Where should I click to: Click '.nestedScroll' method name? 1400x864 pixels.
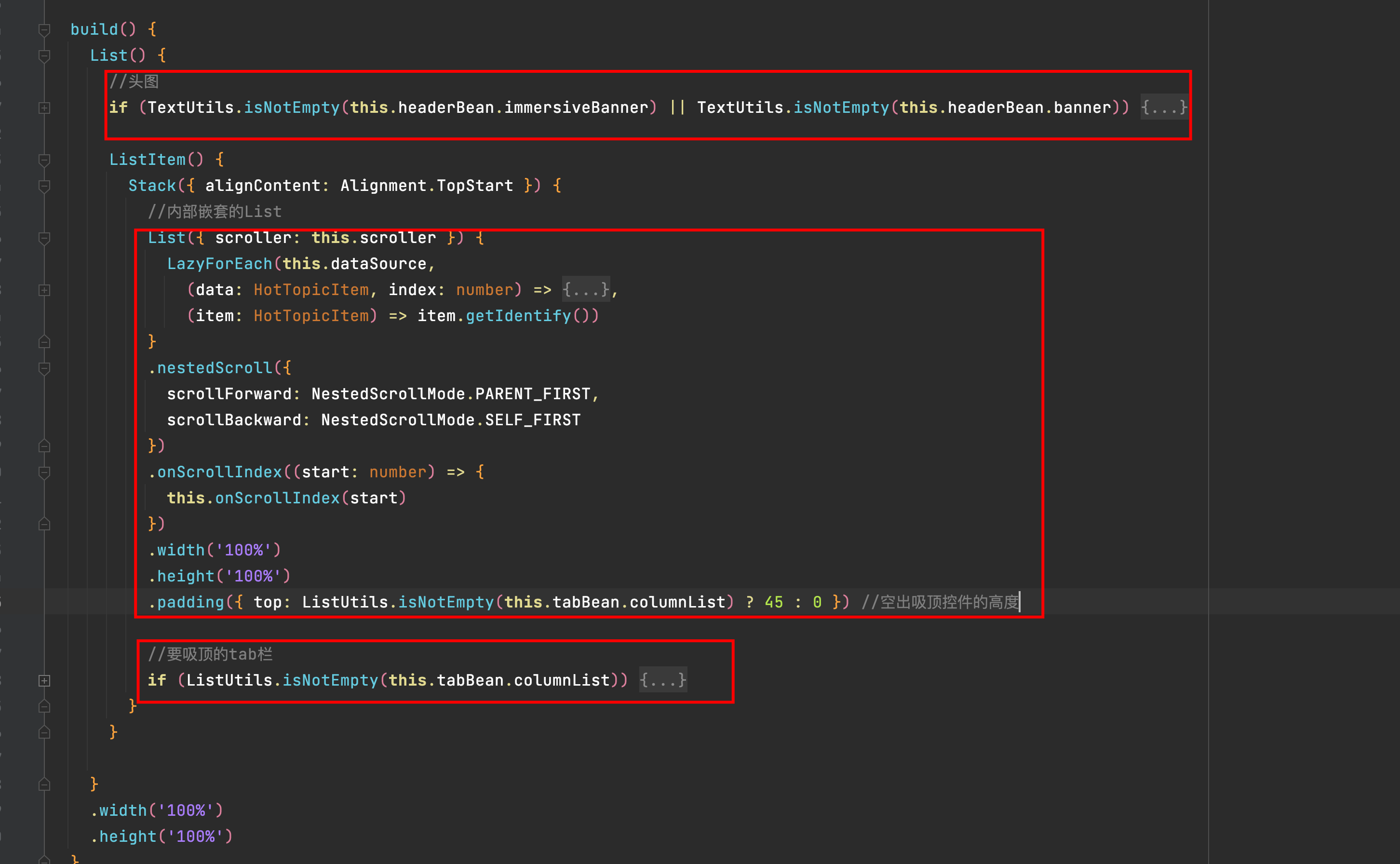[x=210, y=368]
